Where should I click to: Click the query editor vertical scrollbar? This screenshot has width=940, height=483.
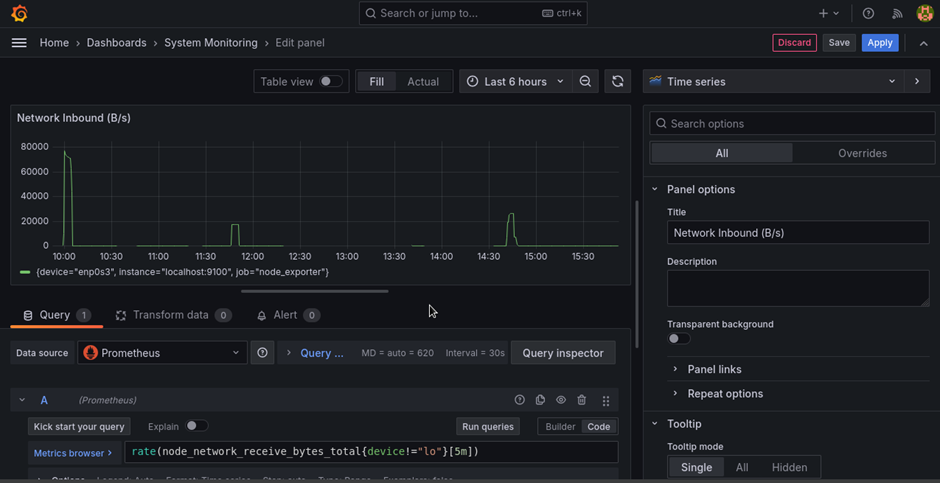636,274
